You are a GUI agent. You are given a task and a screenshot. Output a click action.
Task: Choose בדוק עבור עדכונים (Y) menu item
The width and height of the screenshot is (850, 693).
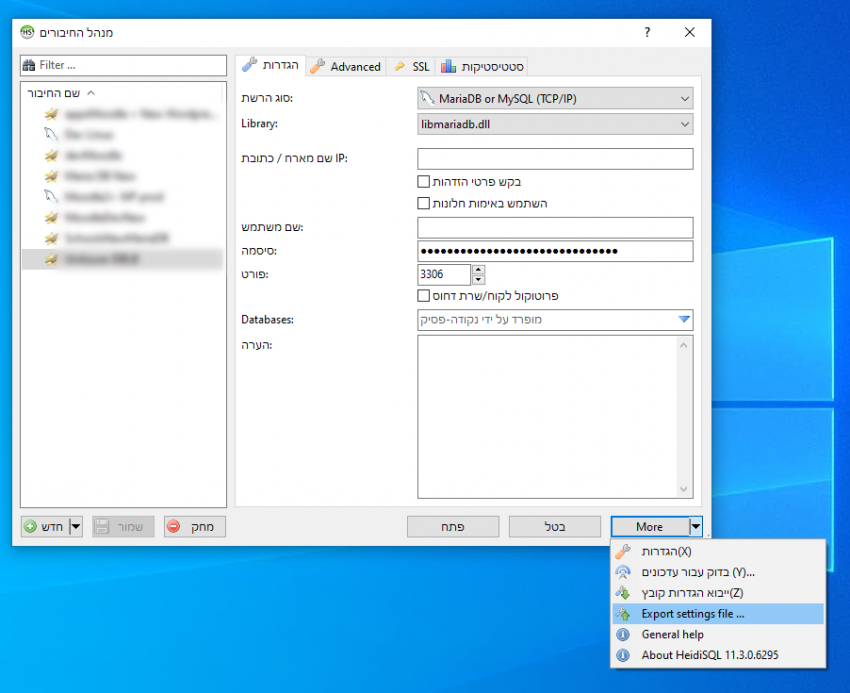[x=718, y=572]
